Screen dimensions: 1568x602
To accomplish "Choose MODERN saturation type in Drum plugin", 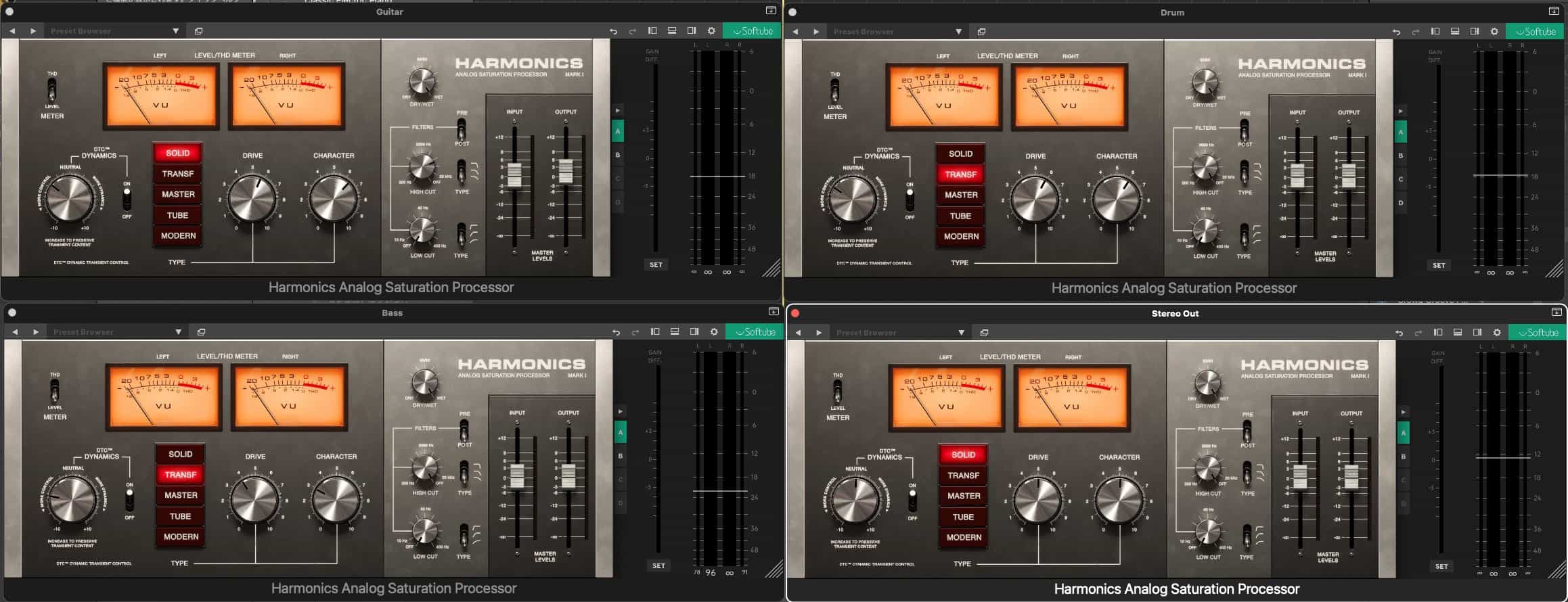I will [961, 237].
